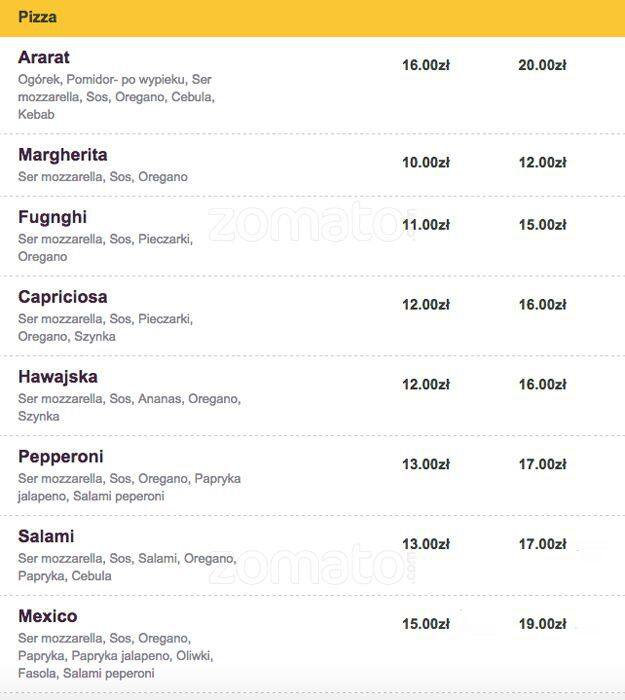Viewport: 625px width, 700px height.
Task: Click the 11.00zł price for Fugnghi
Action: point(426,224)
